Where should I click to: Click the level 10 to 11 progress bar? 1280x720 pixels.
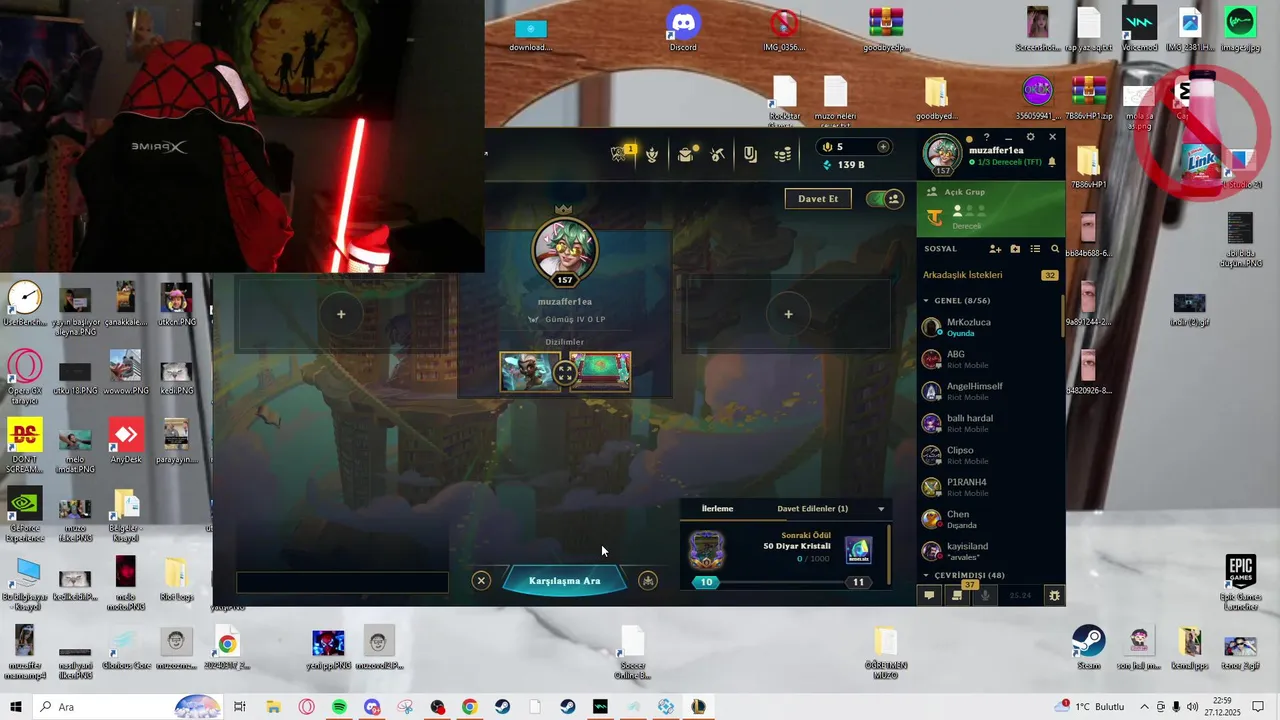pos(782,582)
